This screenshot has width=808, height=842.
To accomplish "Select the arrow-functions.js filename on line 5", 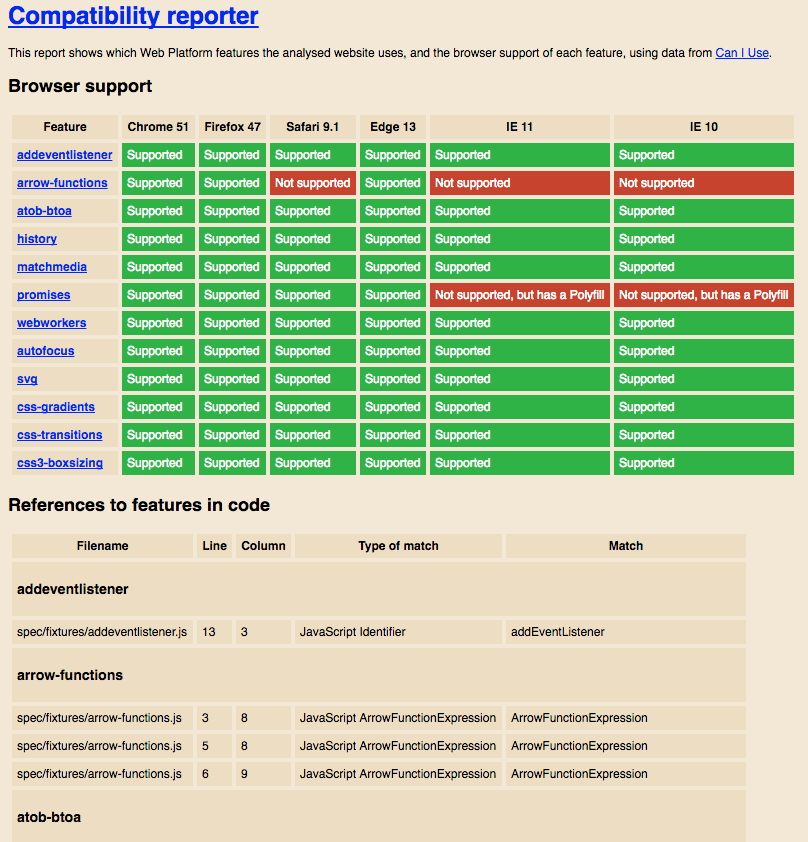I will [x=101, y=746].
